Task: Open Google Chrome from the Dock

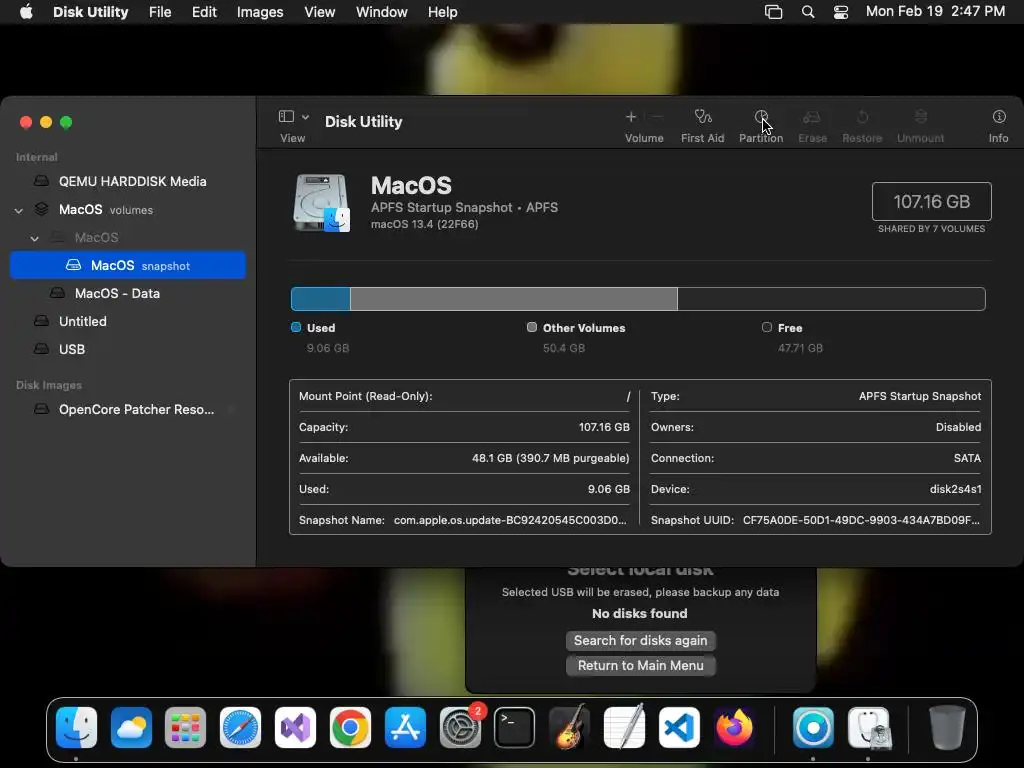Action: click(x=350, y=728)
